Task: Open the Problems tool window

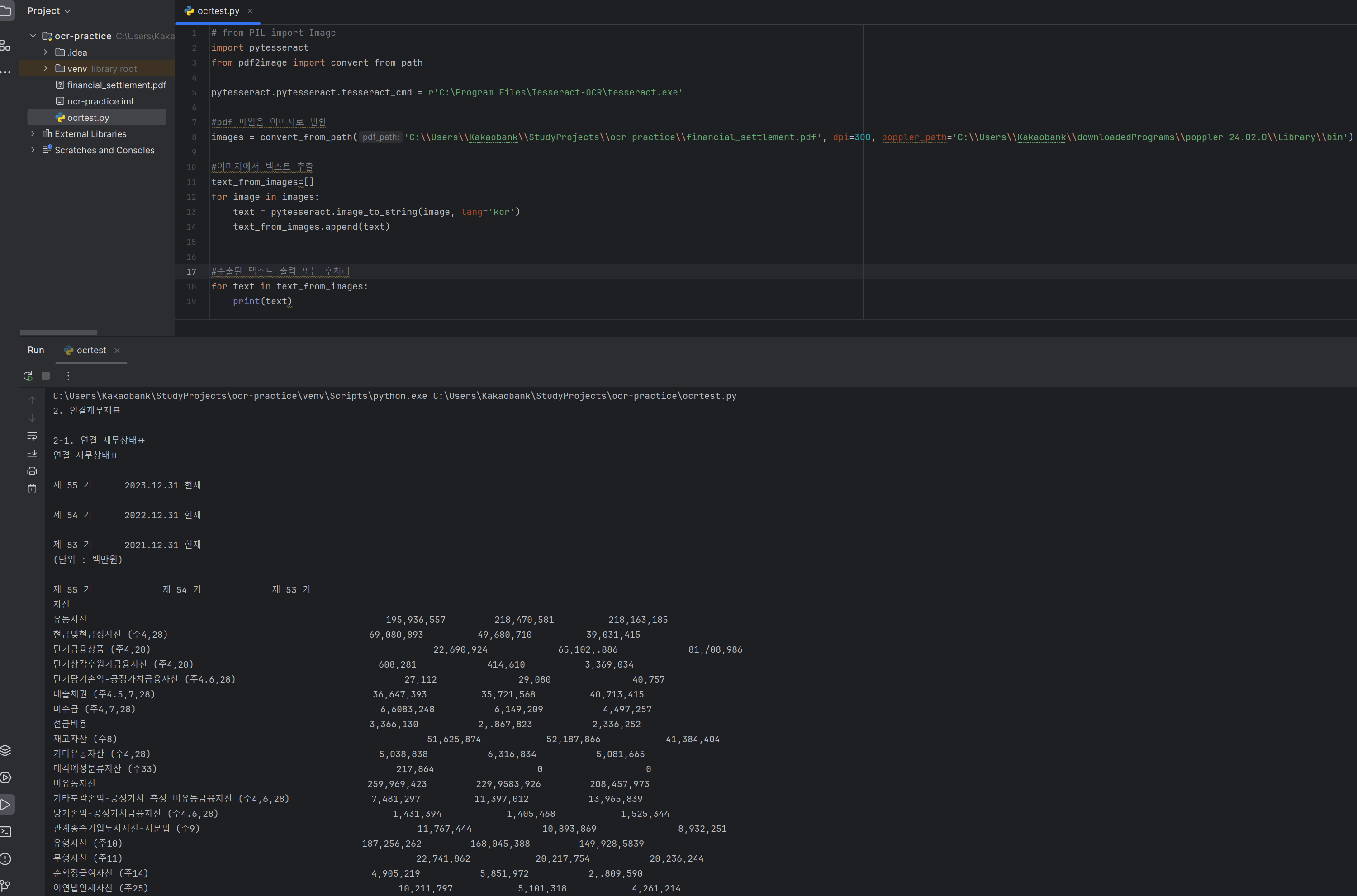Action: pos(6,859)
